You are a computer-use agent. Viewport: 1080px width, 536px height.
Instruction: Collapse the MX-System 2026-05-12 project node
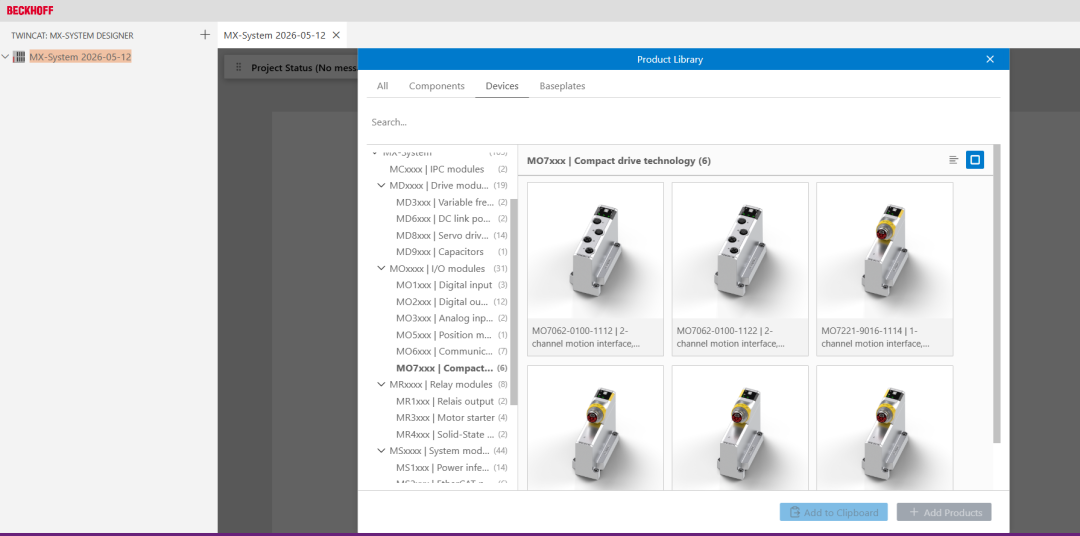click(x=6, y=56)
